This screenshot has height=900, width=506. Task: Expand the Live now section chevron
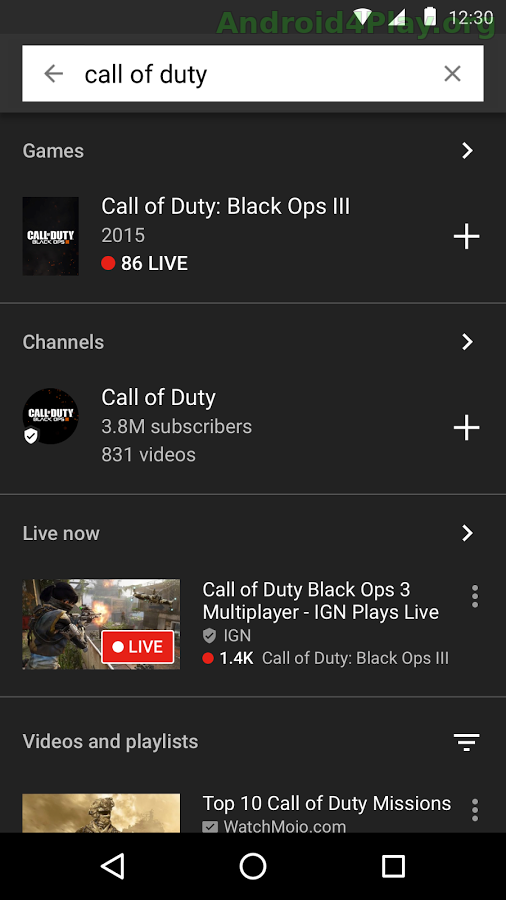(468, 533)
